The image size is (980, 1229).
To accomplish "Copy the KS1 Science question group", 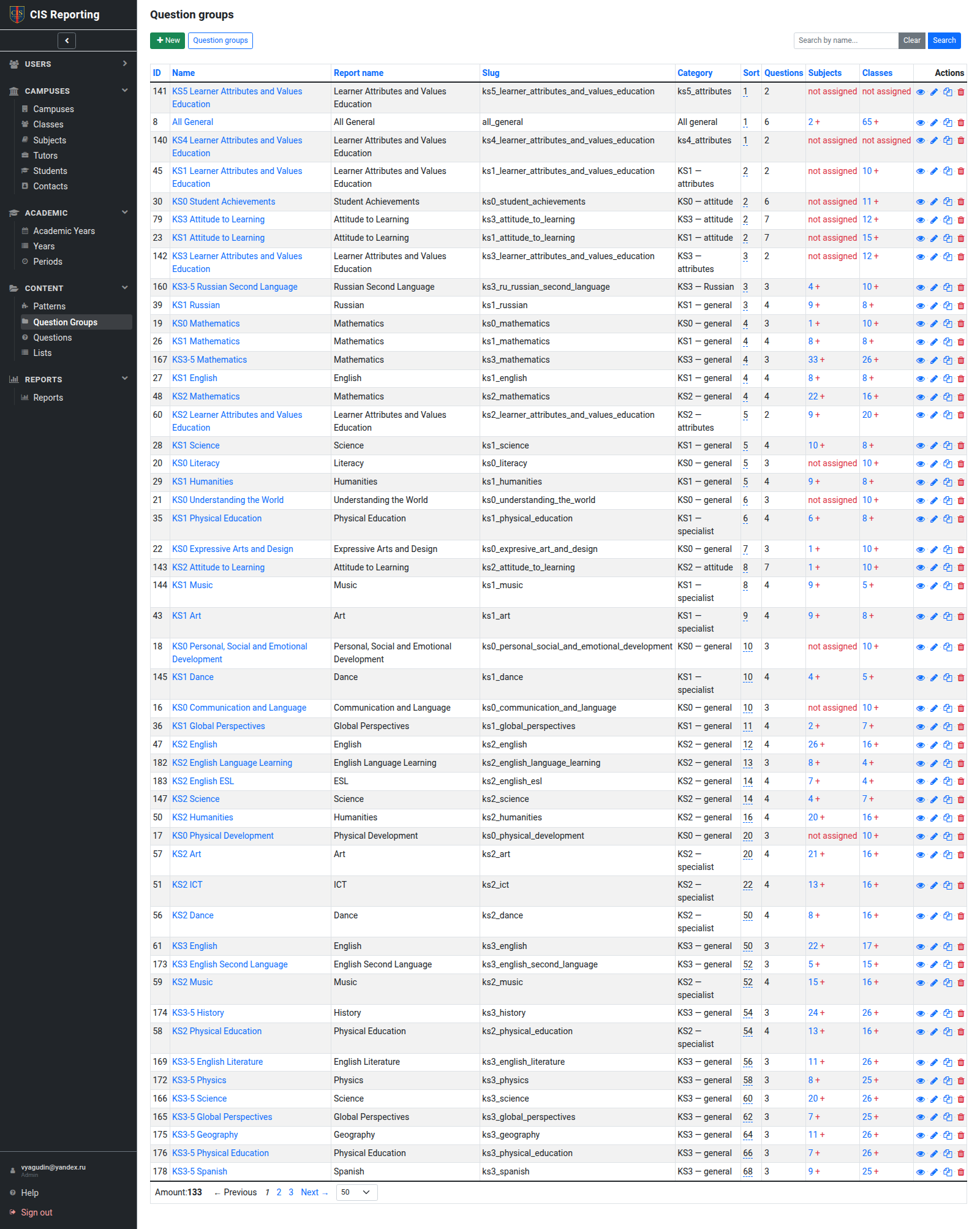I will pos(948,445).
